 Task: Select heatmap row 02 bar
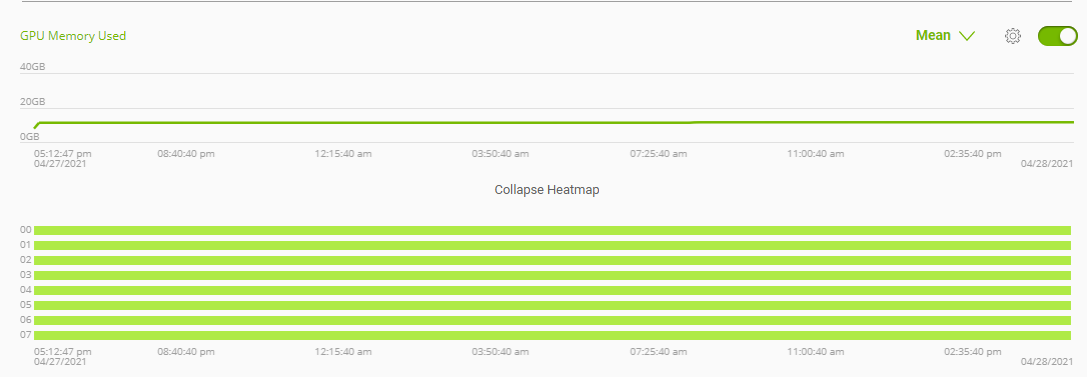[x=553, y=261]
